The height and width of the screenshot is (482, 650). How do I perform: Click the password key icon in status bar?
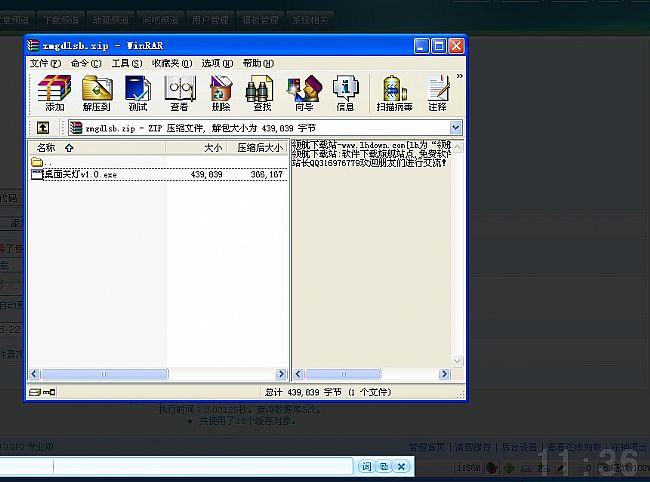pyautogui.click(x=49, y=392)
